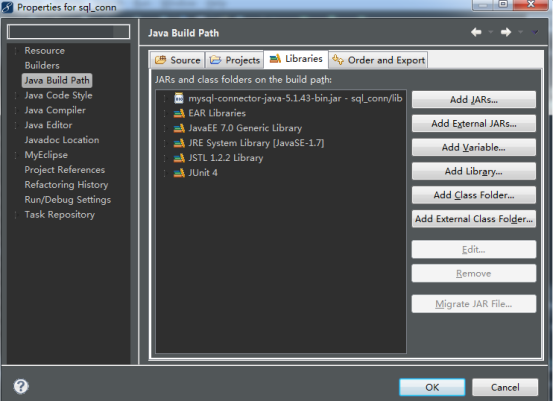Expand the Java Editor node
The image size is (554, 402).
[16, 125]
